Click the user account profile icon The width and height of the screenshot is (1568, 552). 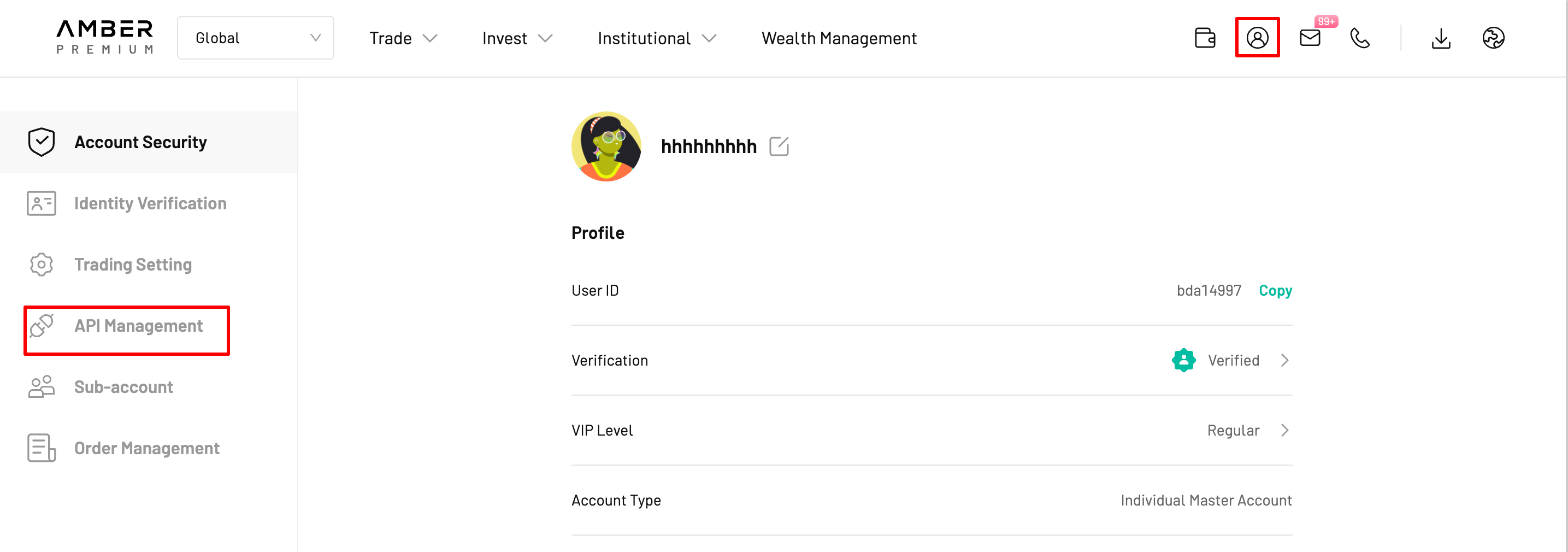pos(1257,38)
